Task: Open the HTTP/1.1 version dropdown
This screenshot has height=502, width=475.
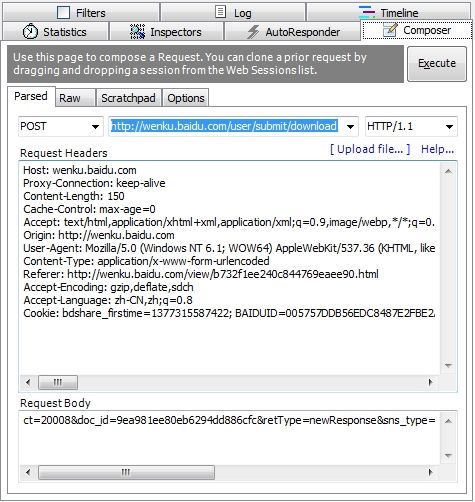Action: pos(411,126)
